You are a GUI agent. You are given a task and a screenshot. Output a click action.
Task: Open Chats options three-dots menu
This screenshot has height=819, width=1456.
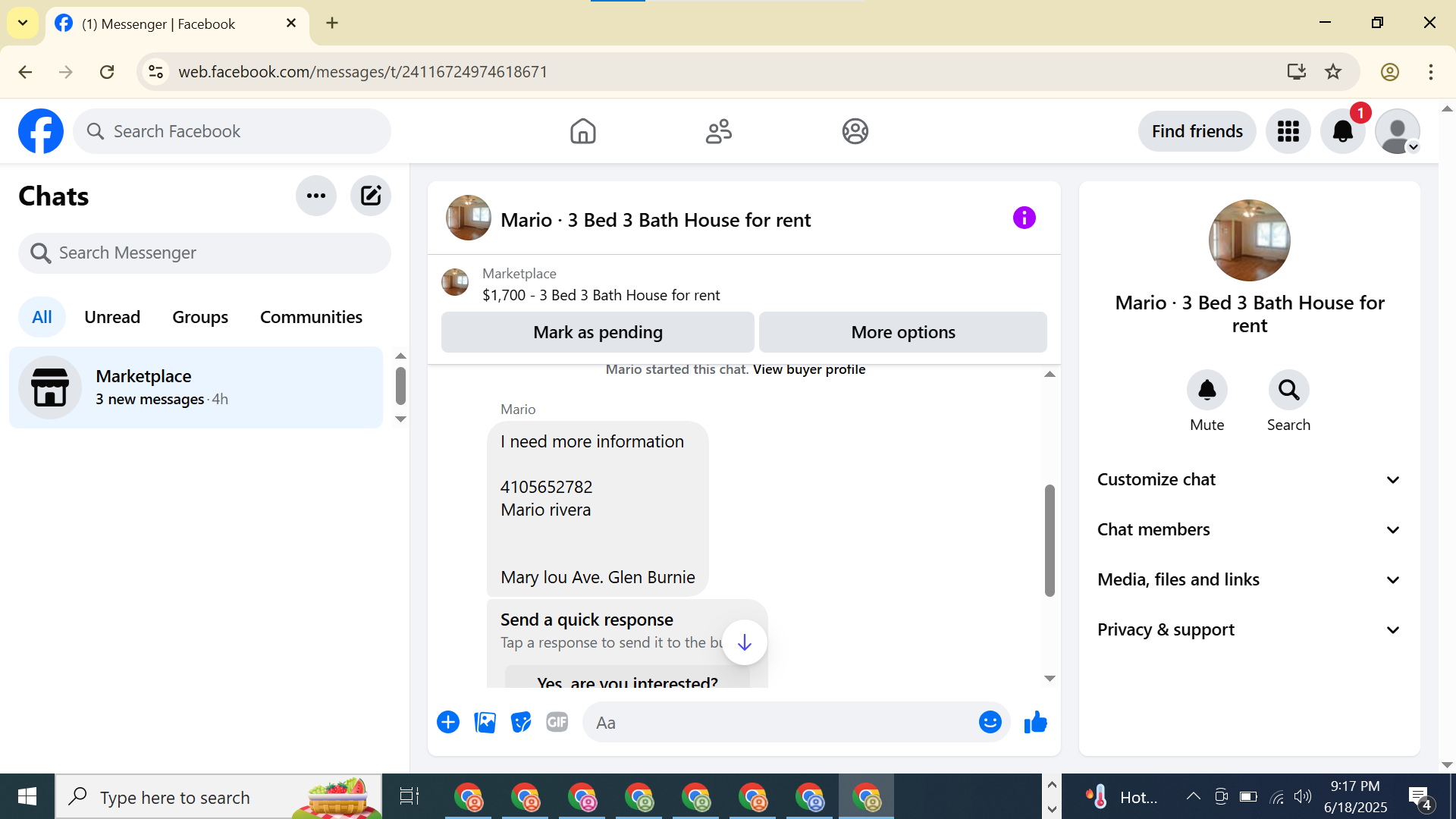[316, 196]
